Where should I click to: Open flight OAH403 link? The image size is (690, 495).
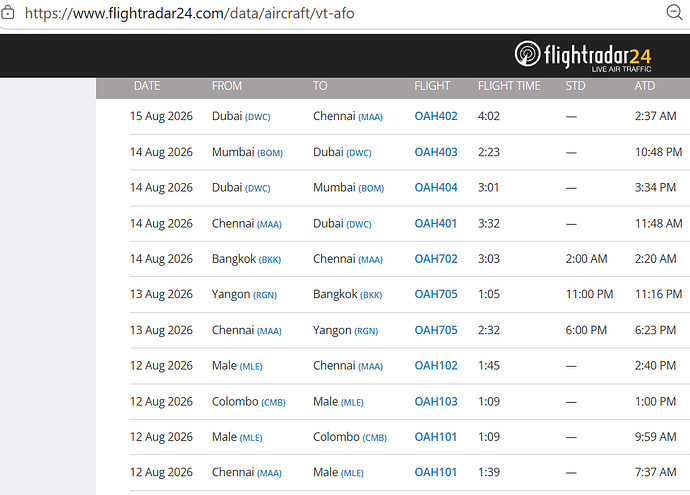436,152
